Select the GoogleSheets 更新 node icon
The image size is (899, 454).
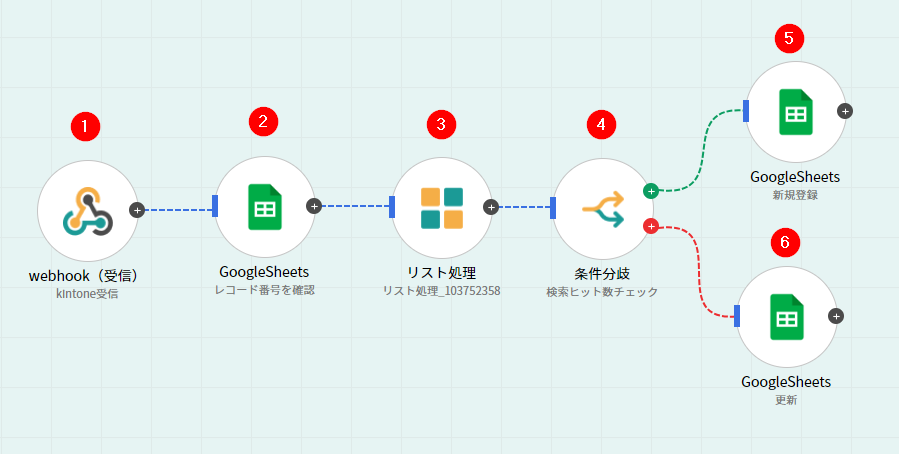click(x=787, y=316)
